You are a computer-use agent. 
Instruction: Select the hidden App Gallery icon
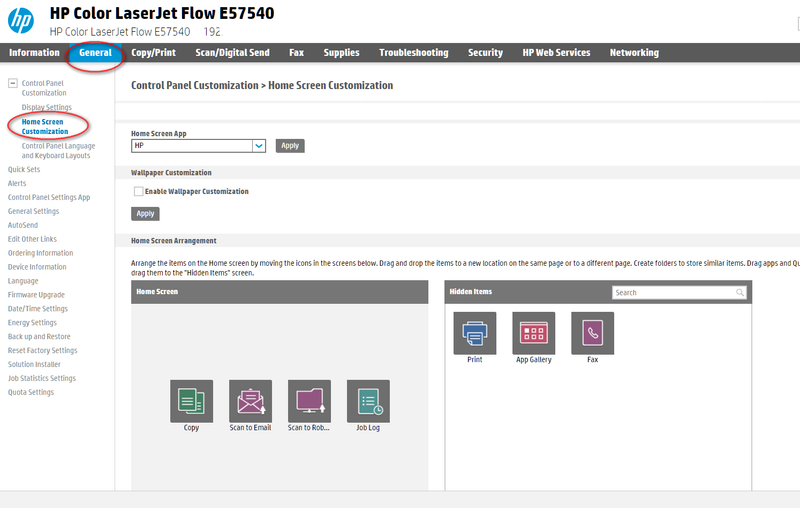(x=534, y=333)
